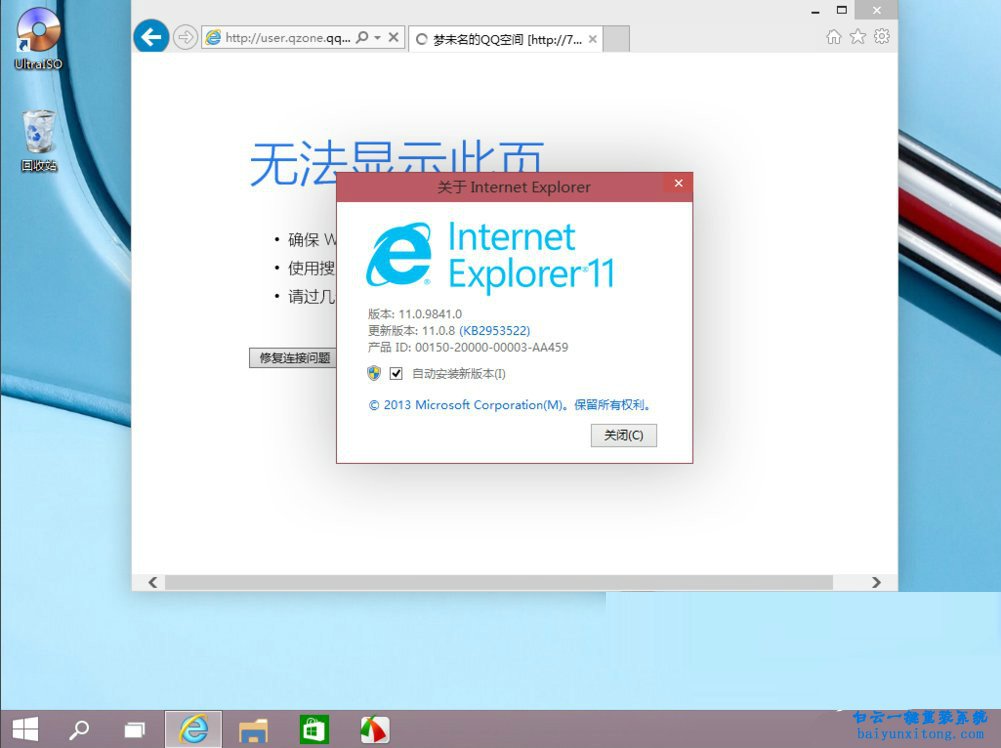
Task: Open the Tools gear icon
Action: [x=881, y=35]
